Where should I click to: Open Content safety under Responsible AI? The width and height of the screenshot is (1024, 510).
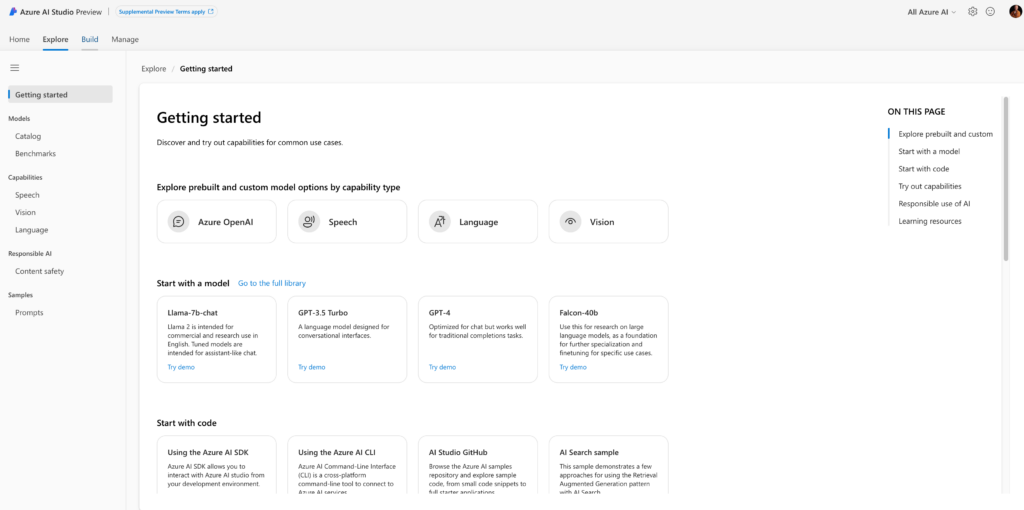coord(39,271)
